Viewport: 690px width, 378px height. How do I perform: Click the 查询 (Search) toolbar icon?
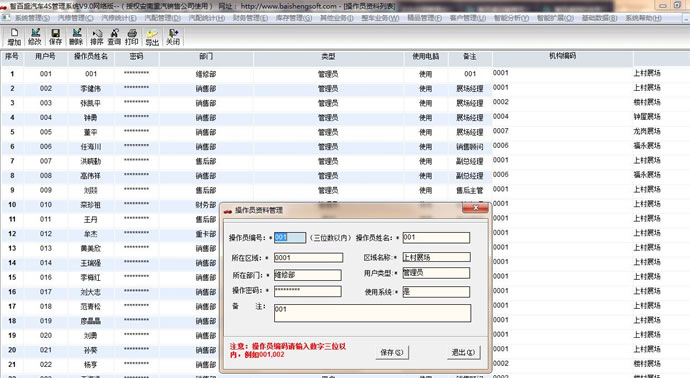click(x=114, y=37)
